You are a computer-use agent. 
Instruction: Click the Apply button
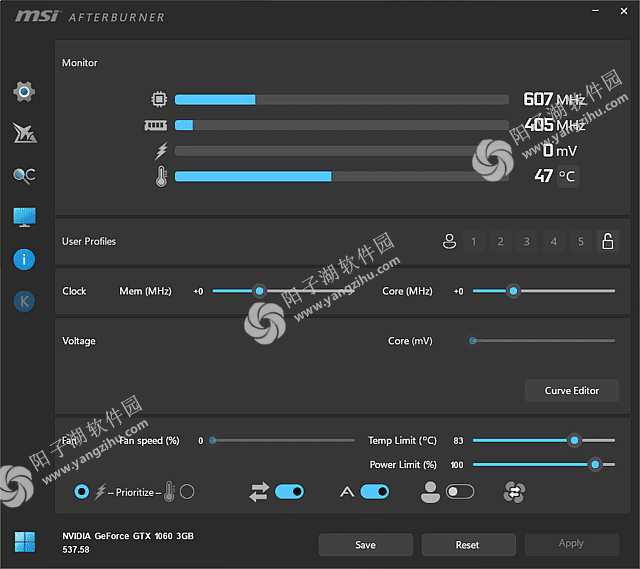pos(572,544)
